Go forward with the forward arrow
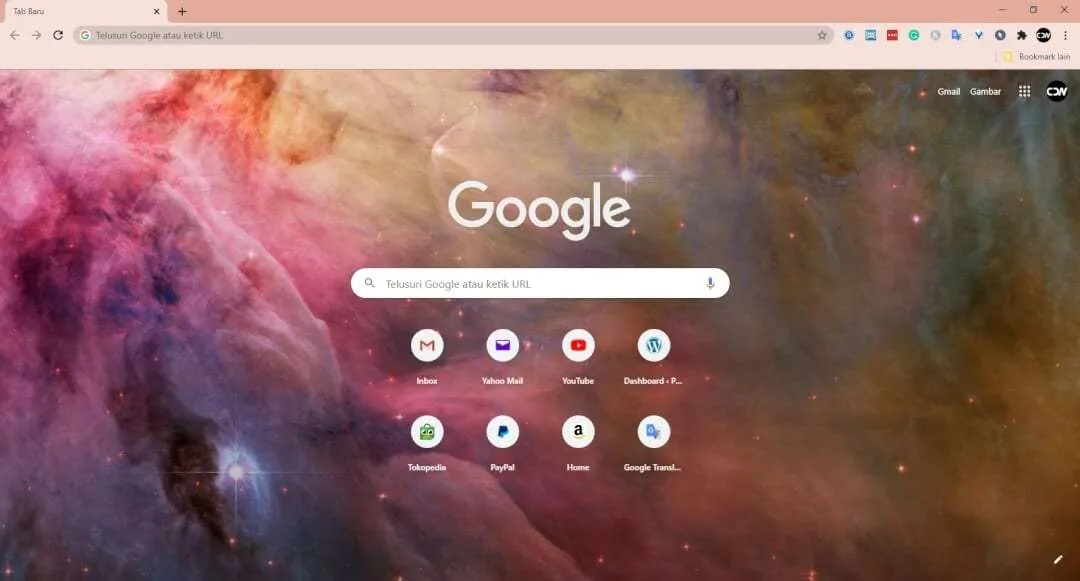 37,35
